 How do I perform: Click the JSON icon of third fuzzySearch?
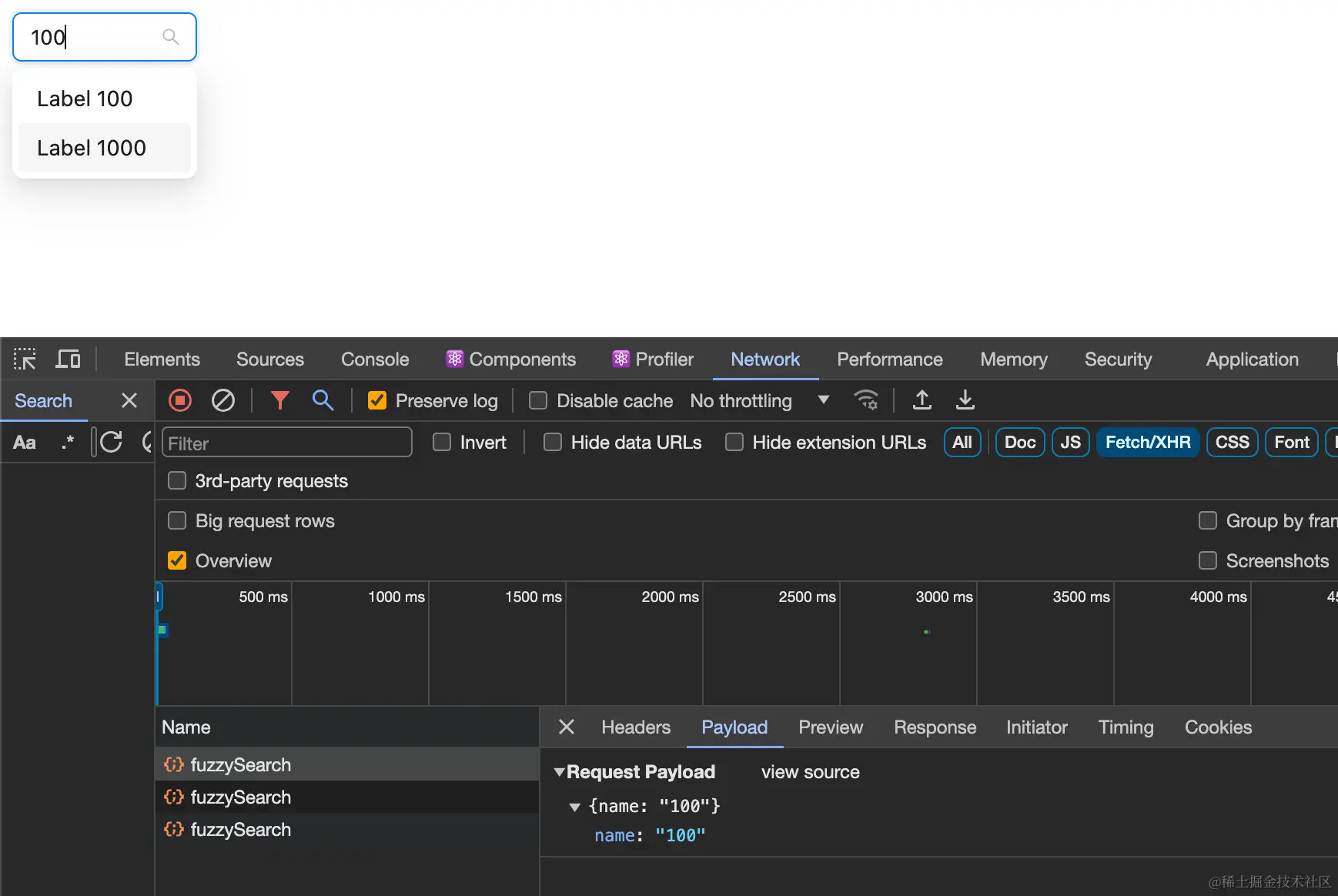(x=174, y=829)
